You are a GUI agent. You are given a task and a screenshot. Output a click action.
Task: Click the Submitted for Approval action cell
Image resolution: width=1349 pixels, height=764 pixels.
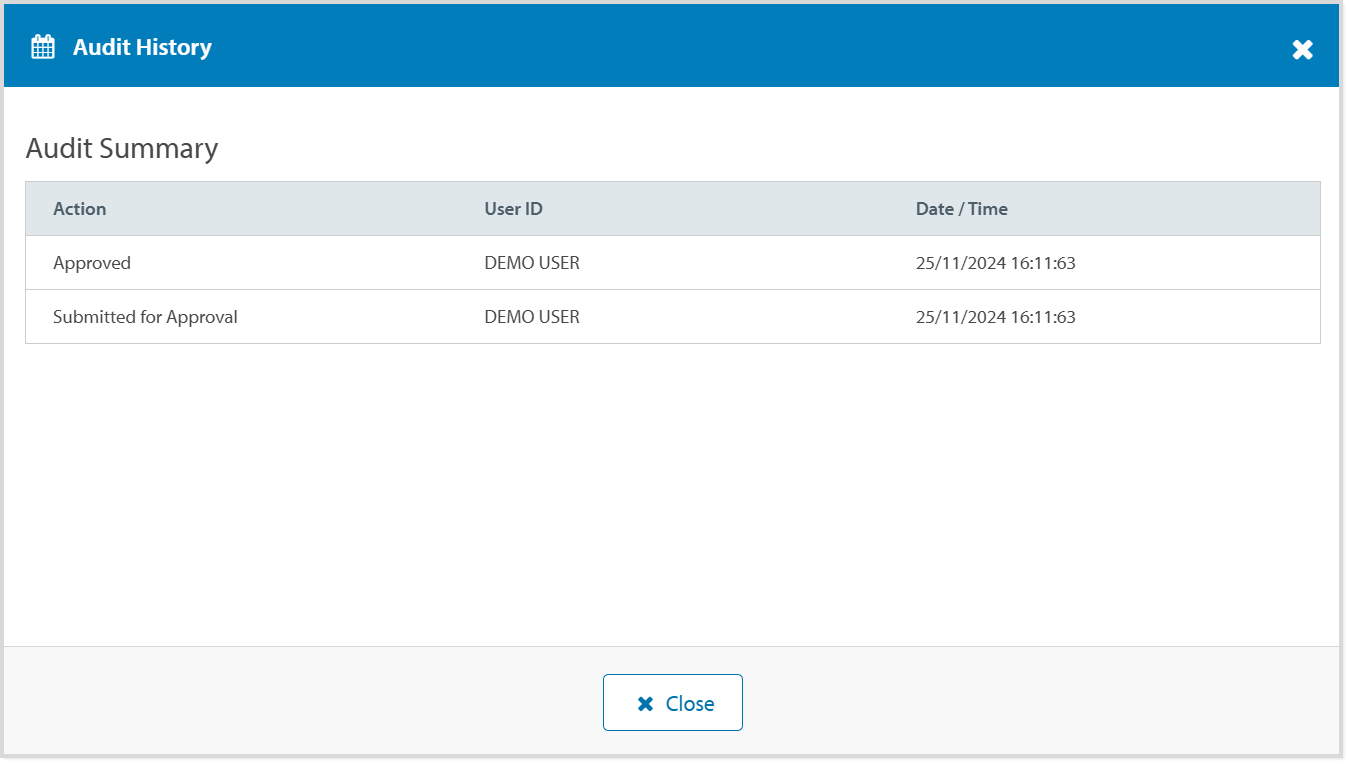click(145, 317)
